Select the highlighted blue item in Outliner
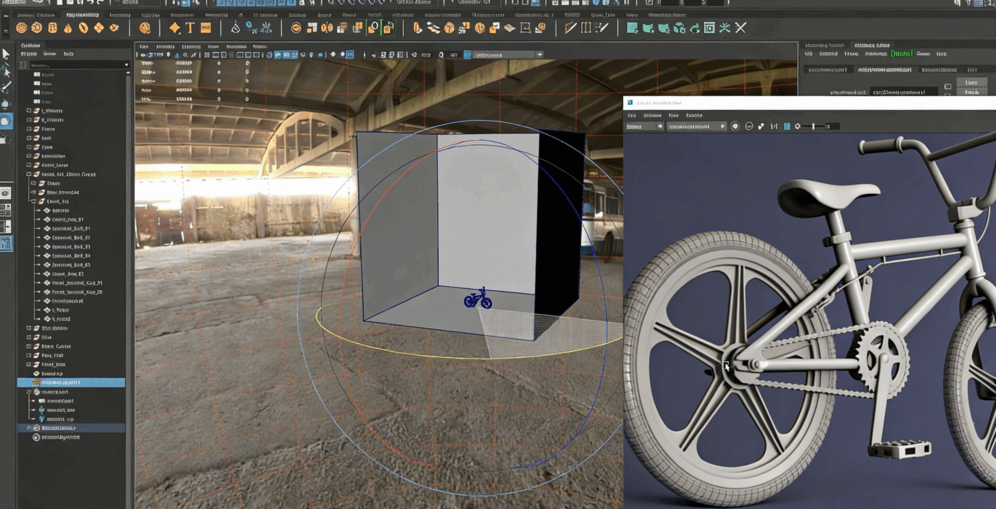Viewport: 996px width, 509px height. click(71, 382)
